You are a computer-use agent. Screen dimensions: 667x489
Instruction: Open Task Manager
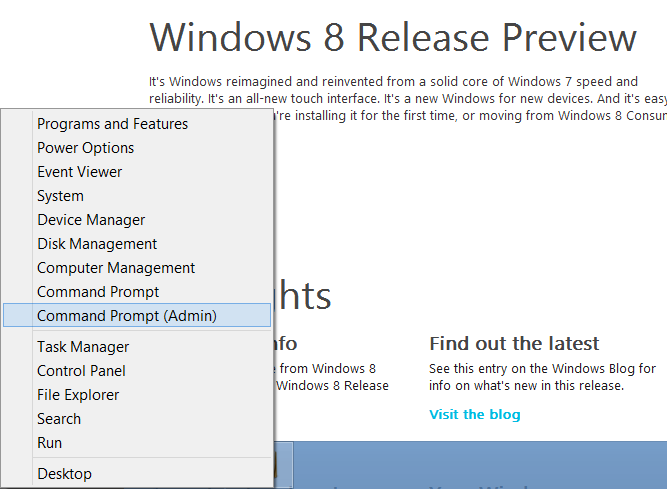coord(137,347)
